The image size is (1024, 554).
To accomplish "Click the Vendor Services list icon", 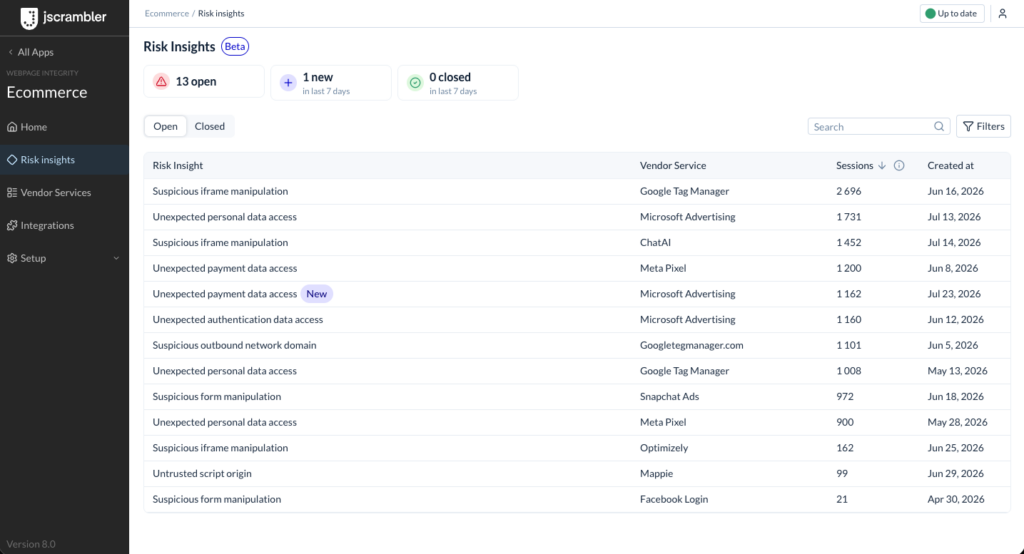I will point(12,192).
